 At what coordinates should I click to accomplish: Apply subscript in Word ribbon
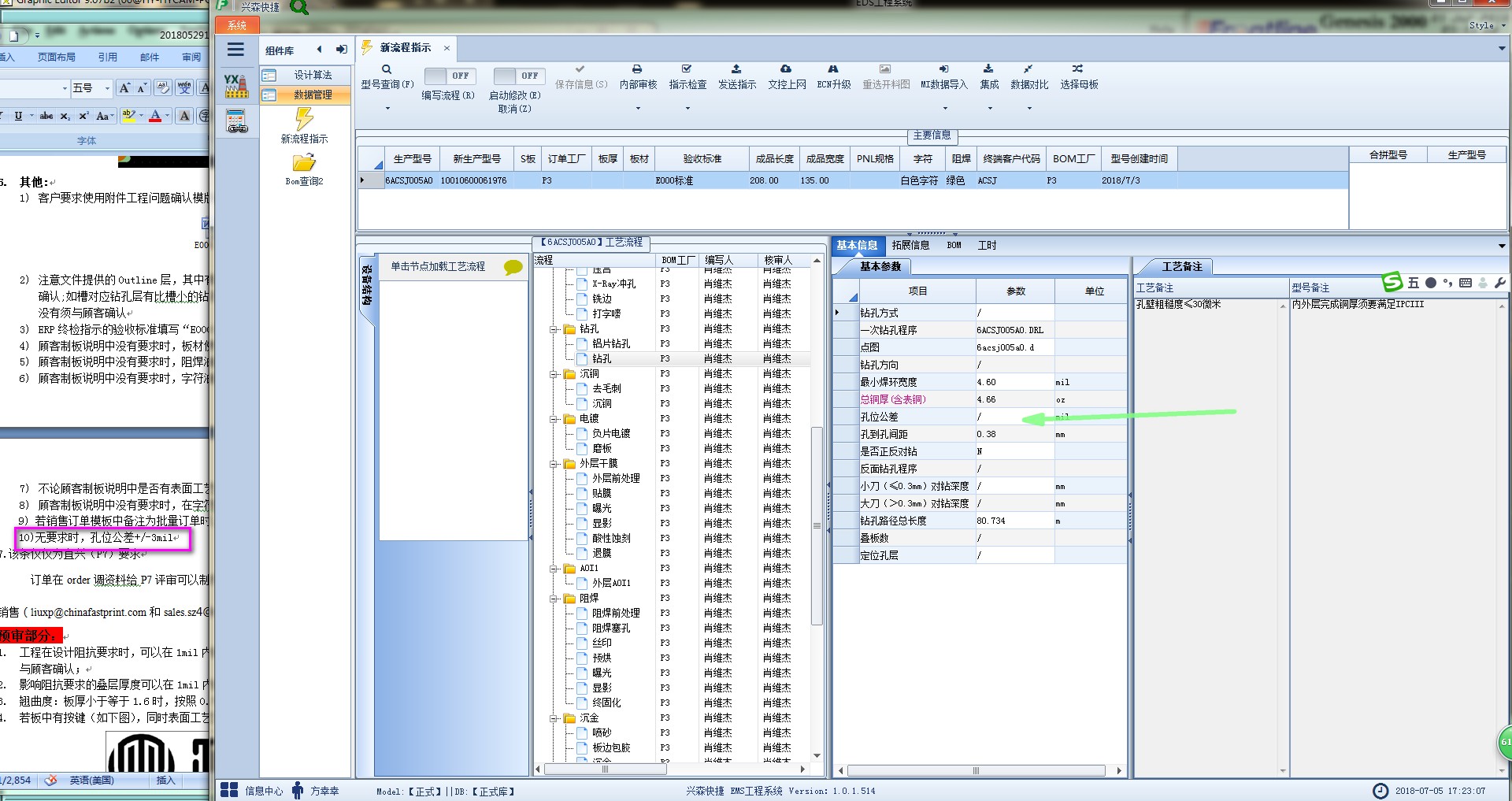[x=65, y=116]
